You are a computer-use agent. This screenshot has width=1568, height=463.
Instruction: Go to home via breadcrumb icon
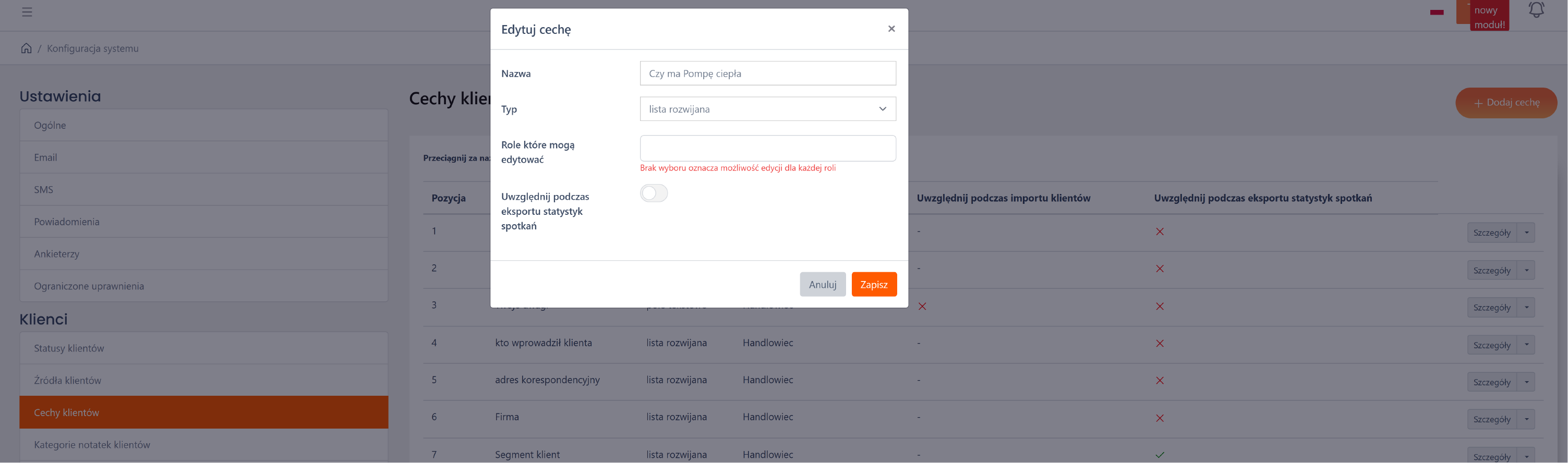26,48
